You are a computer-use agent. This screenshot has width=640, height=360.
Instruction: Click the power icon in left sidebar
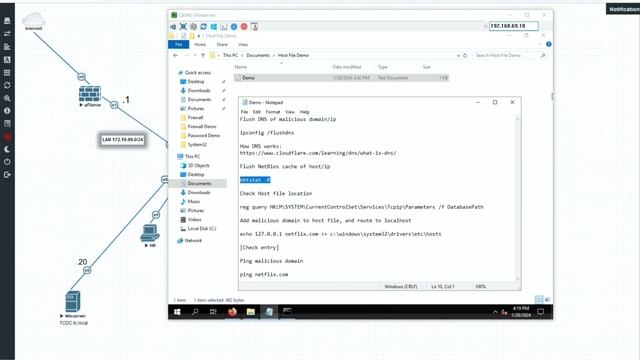[x=7, y=162]
